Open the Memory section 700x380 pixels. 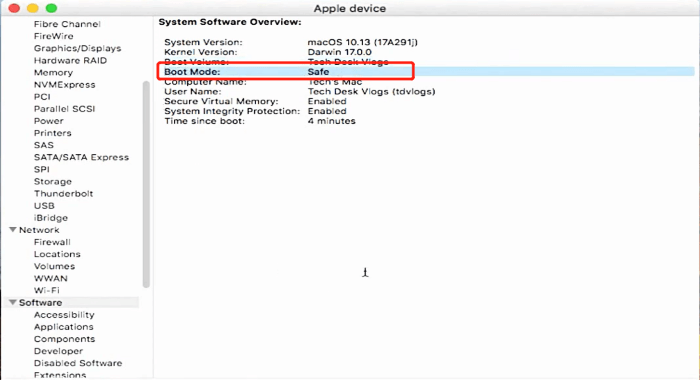pos(53,72)
